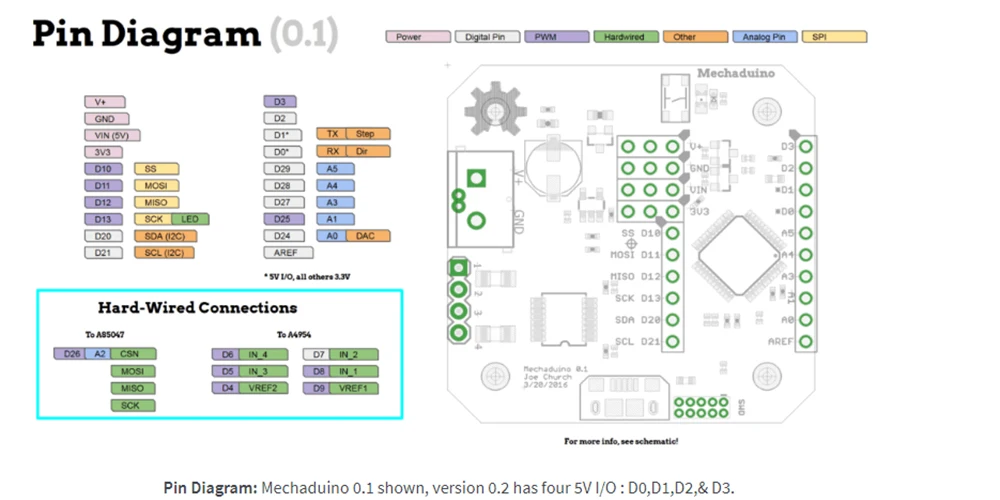Image resolution: width=1000 pixels, height=500 pixels.
Task: Click the green CSN label
Action: (133, 354)
